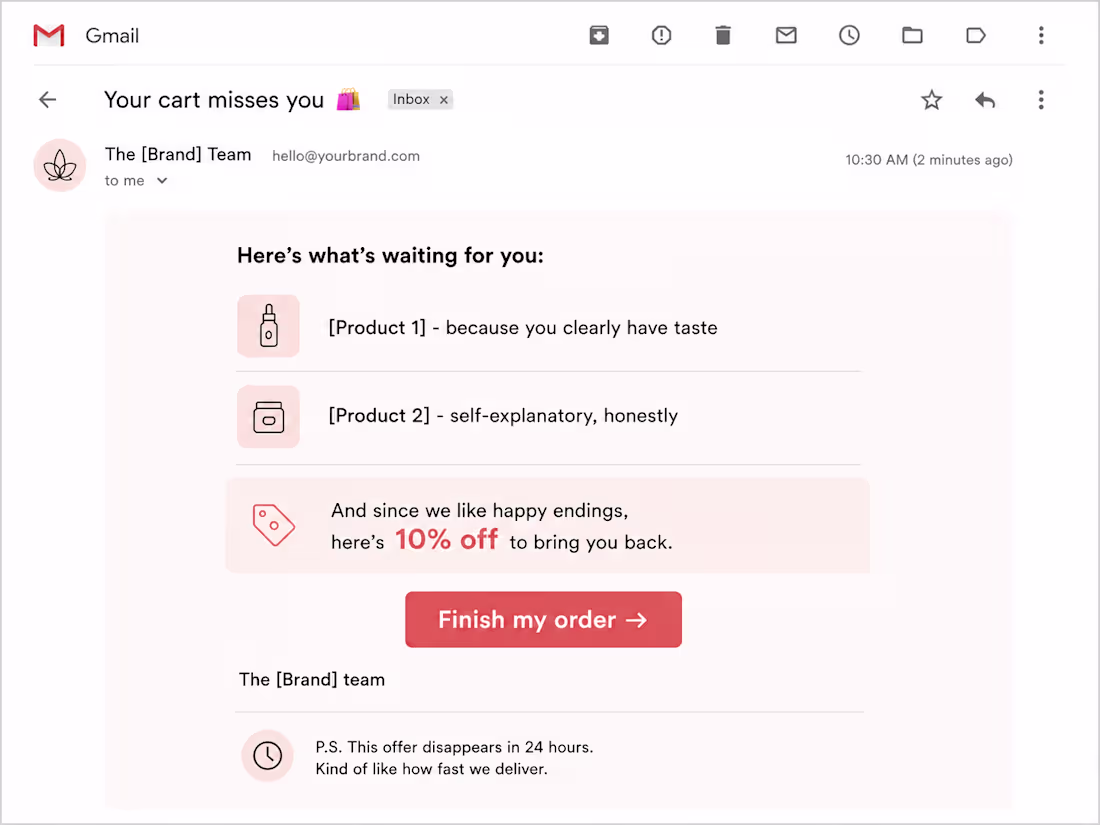
Task: Reply using the arrow icon
Action: click(985, 100)
